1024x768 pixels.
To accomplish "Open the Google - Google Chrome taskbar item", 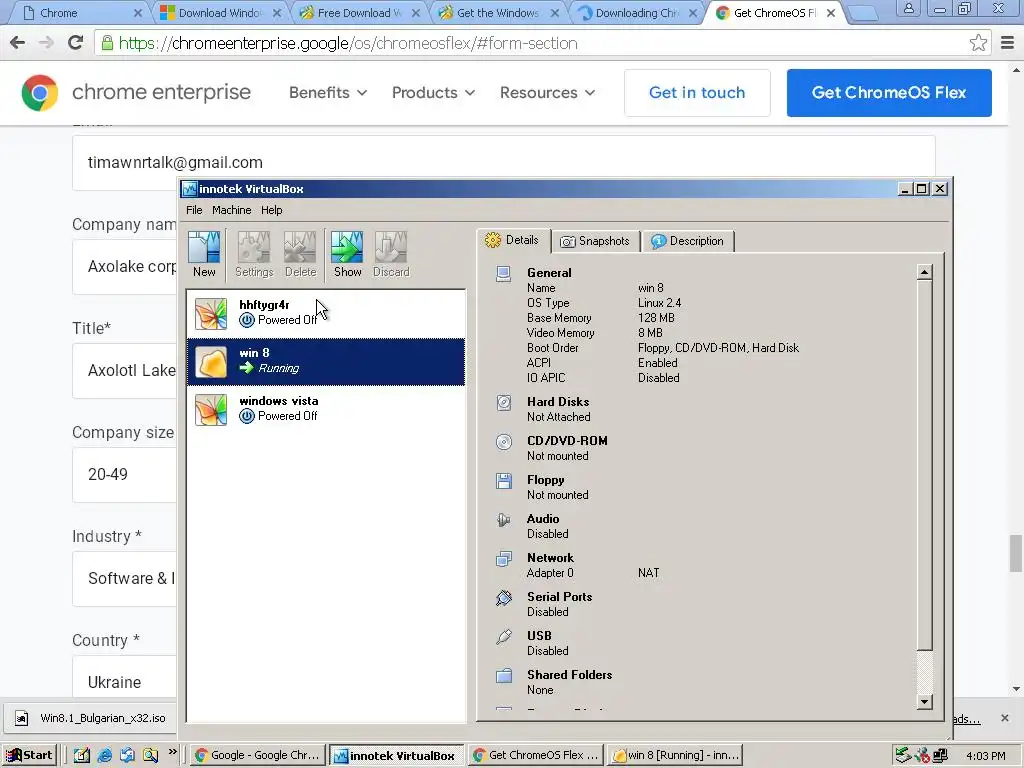I will (258, 755).
